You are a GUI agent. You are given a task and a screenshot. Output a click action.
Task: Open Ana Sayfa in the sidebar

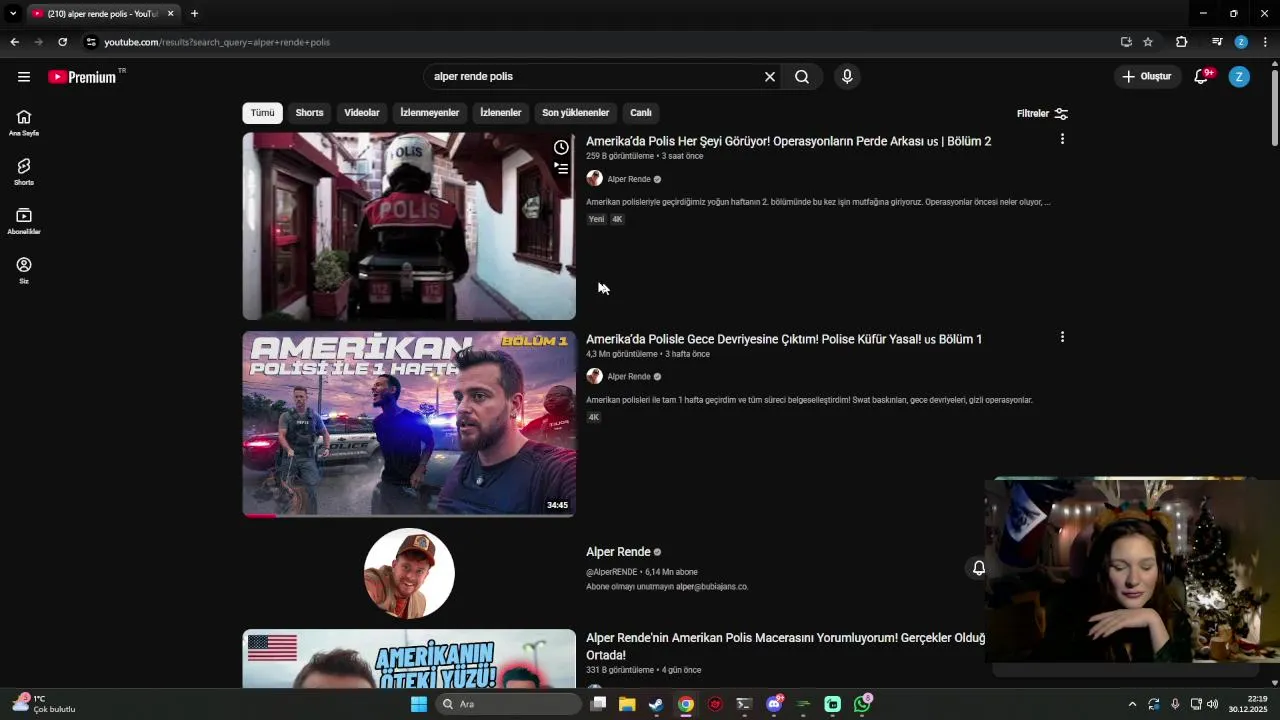pyautogui.click(x=24, y=123)
